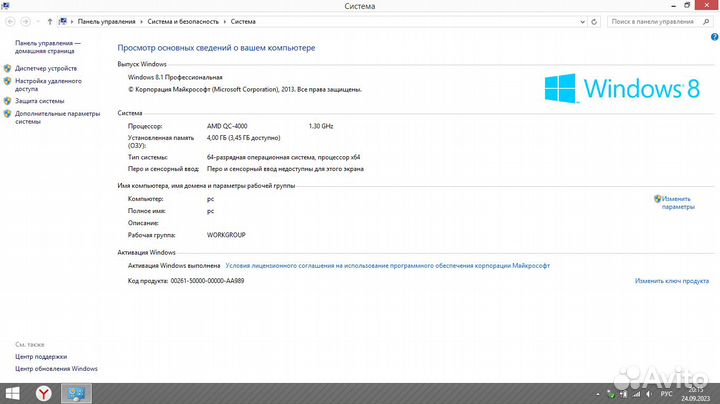The height and width of the screenshot is (404, 720).
Task: Click the Back navigation arrow
Action: (x=10, y=22)
